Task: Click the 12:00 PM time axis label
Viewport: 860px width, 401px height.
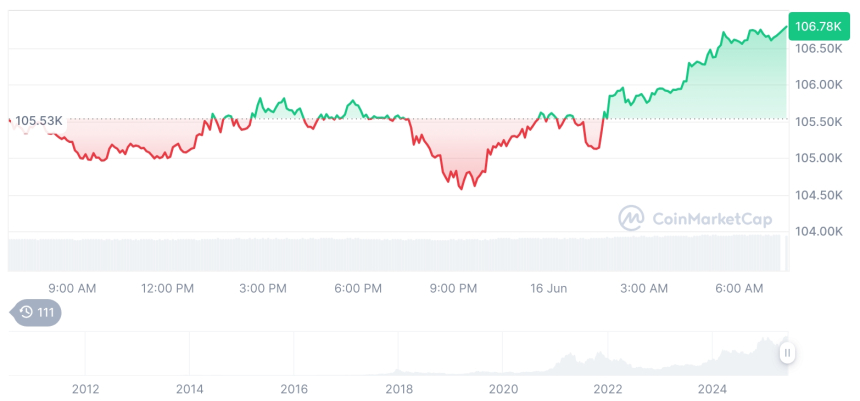Action: (167, 288)
